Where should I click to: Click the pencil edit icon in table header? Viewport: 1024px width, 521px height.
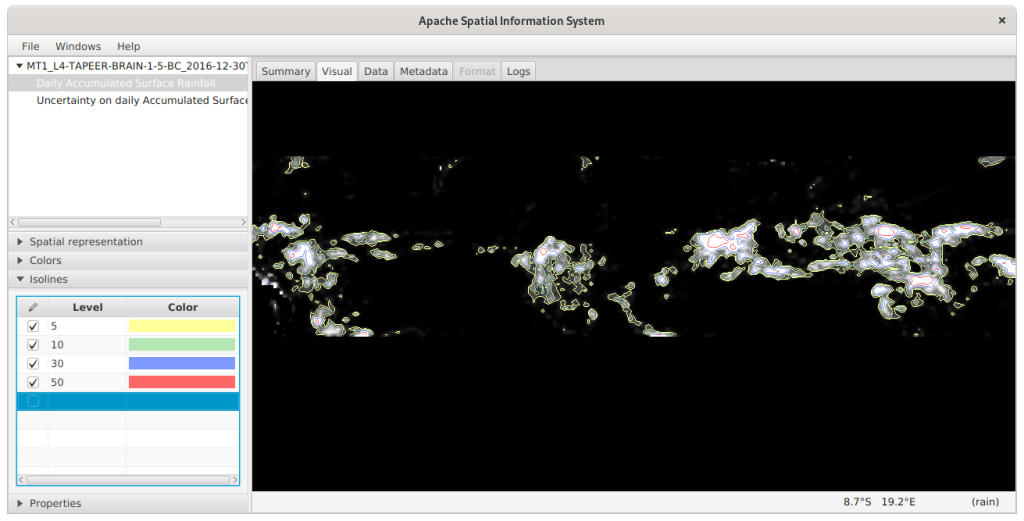click(33, 307)
